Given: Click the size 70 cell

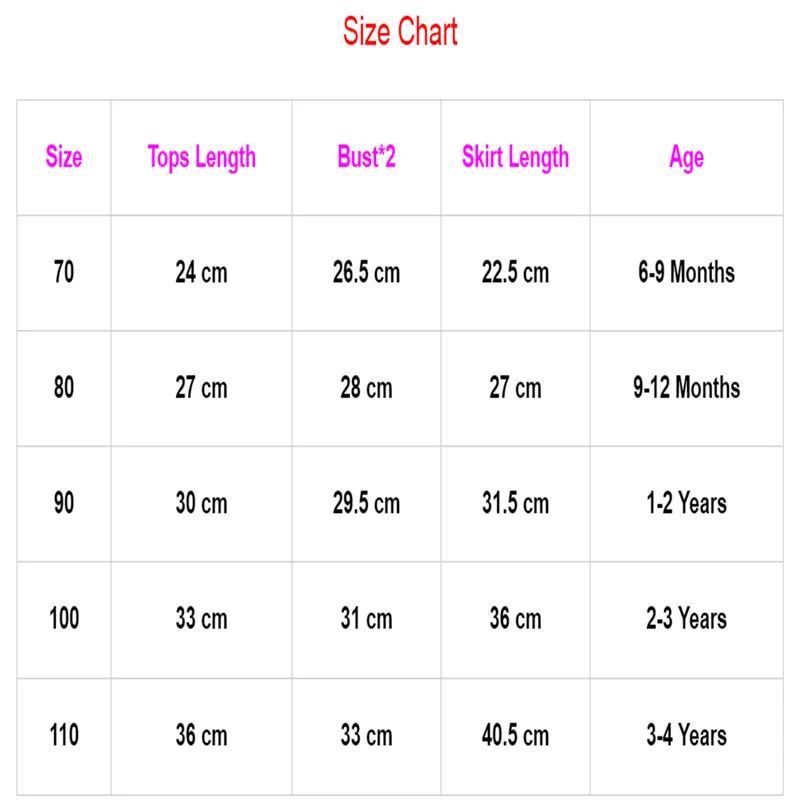Looking at the screenshot, I should (64, 272).
